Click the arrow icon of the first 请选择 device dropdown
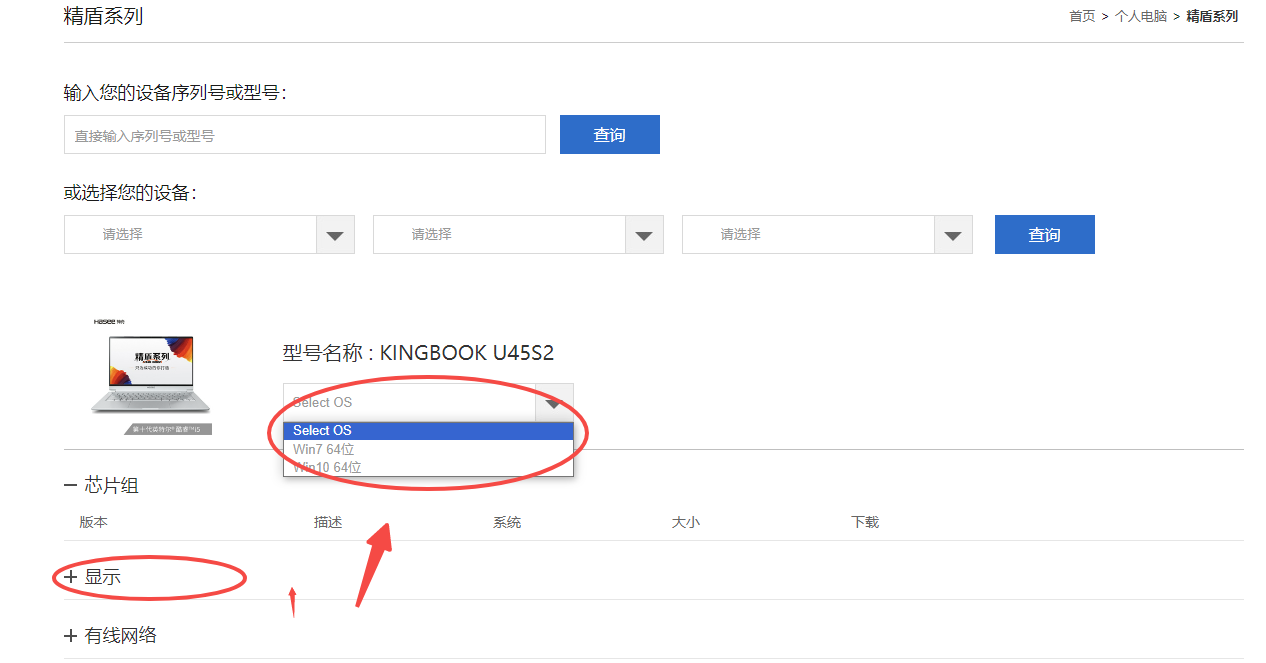This screenshot has height=663, width=1266. pos(335,235)
